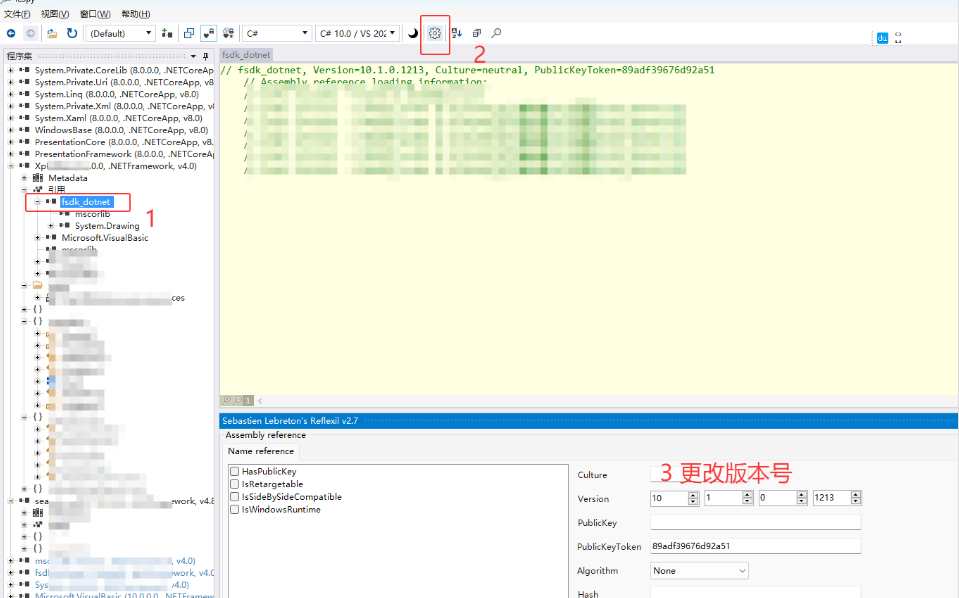The height and width of the screenshot is (598, 959).
Task: Select the Name reference tab
Action: coord(261,451)
